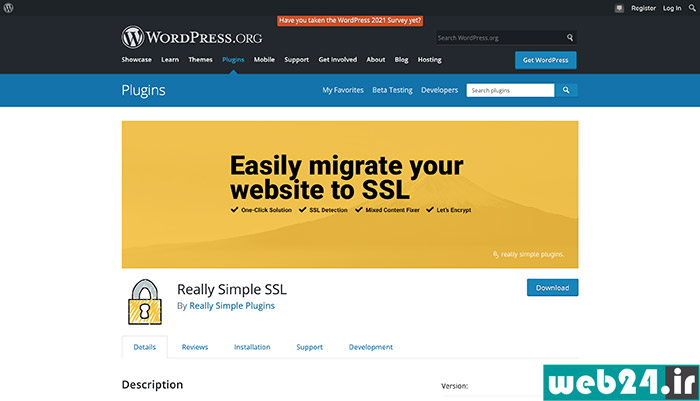Switch to the Development tab
This screenshot has width=700, height=401.
point(371,347)
